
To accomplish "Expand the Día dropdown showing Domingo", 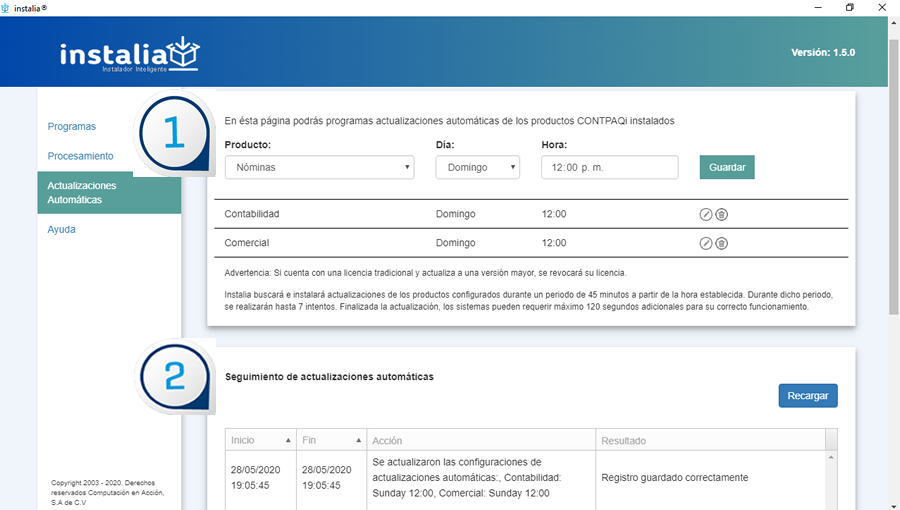I will click(477, 168).
